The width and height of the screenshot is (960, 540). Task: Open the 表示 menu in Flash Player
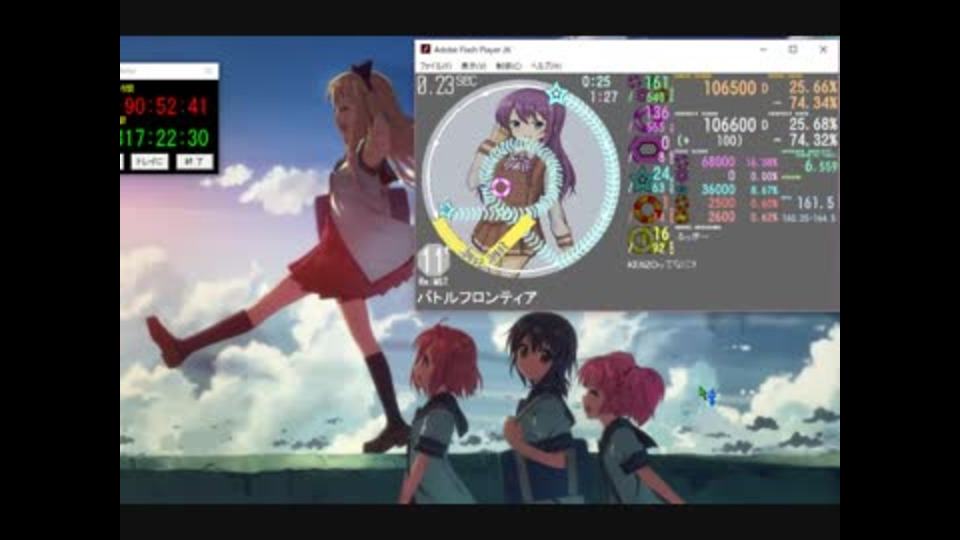point(473,66)
